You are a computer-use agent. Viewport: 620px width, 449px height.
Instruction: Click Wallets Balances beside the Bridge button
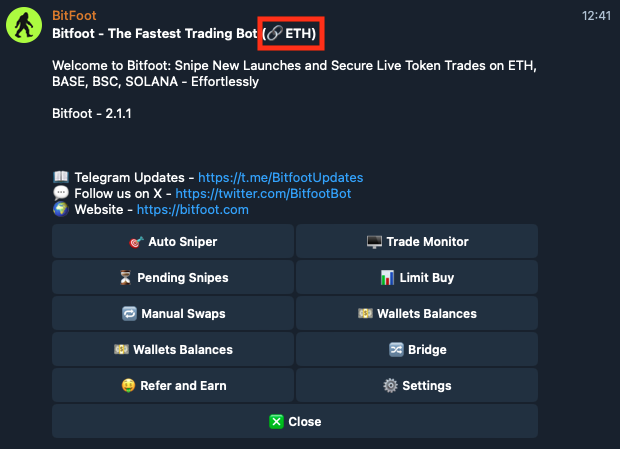click(173, 349)
